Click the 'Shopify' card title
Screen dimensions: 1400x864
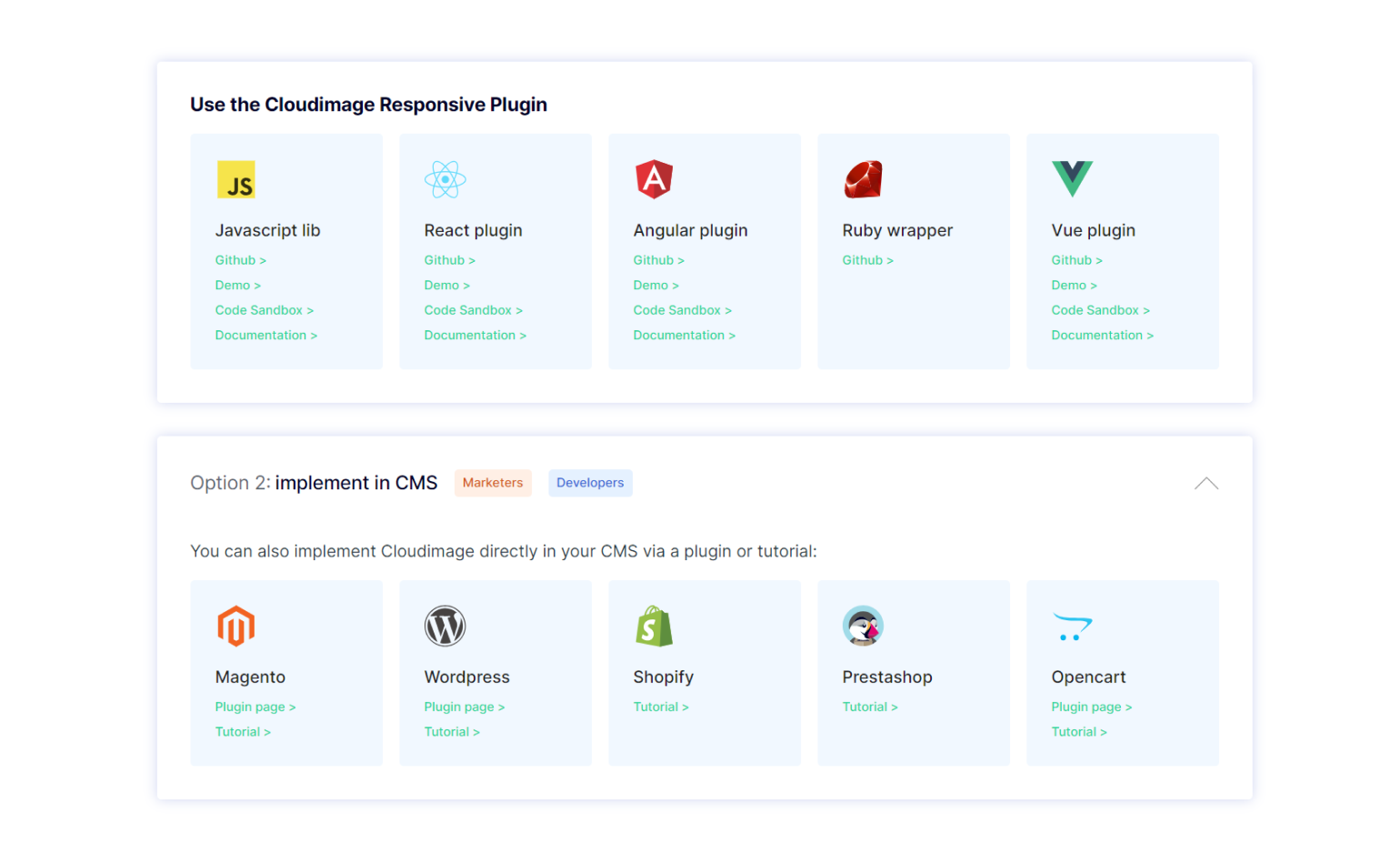tap(664, 678)
